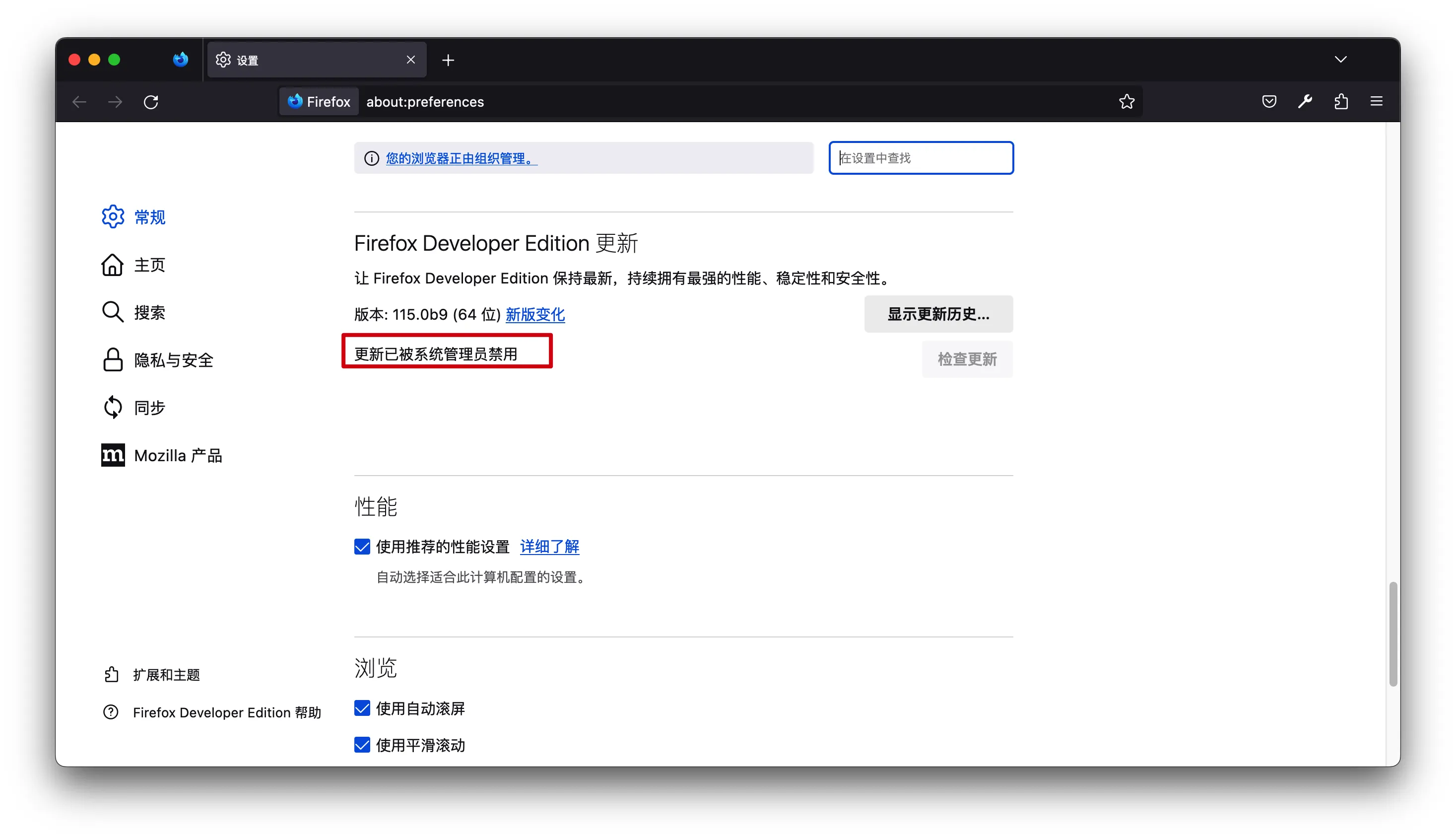
Task: Expand the list-all-tabs chevron
Action: [1341, 60]
